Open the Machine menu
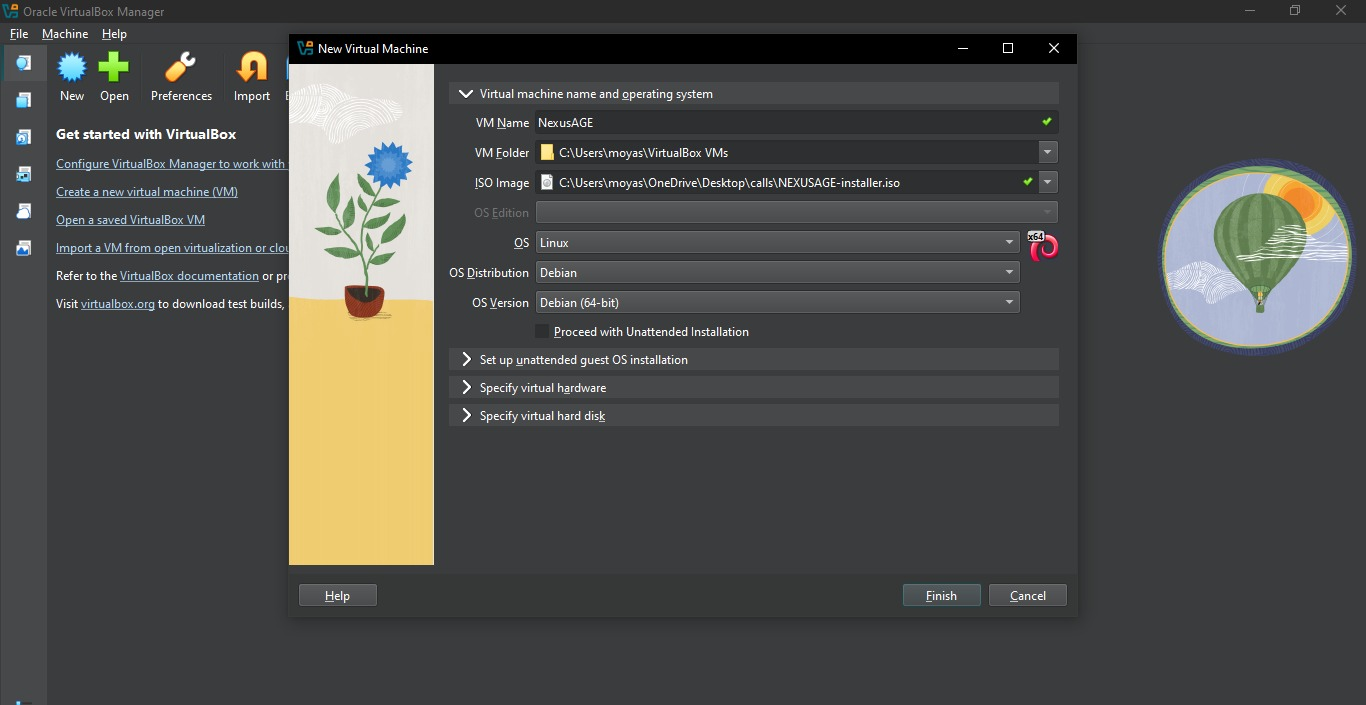The width and height of the screenshot is (1366, 705). point(65,34)
